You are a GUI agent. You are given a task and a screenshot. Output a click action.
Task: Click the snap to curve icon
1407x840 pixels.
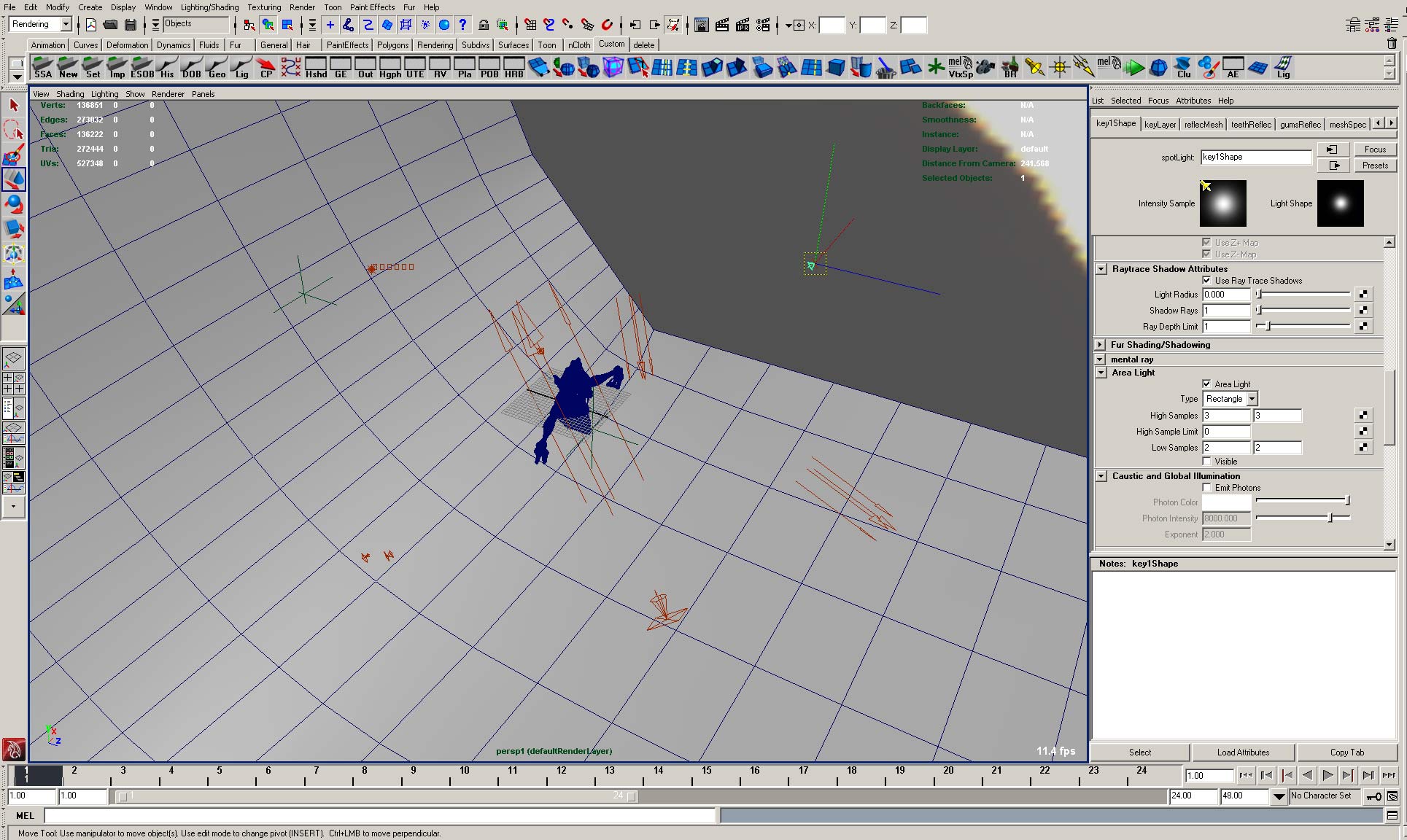549,25
